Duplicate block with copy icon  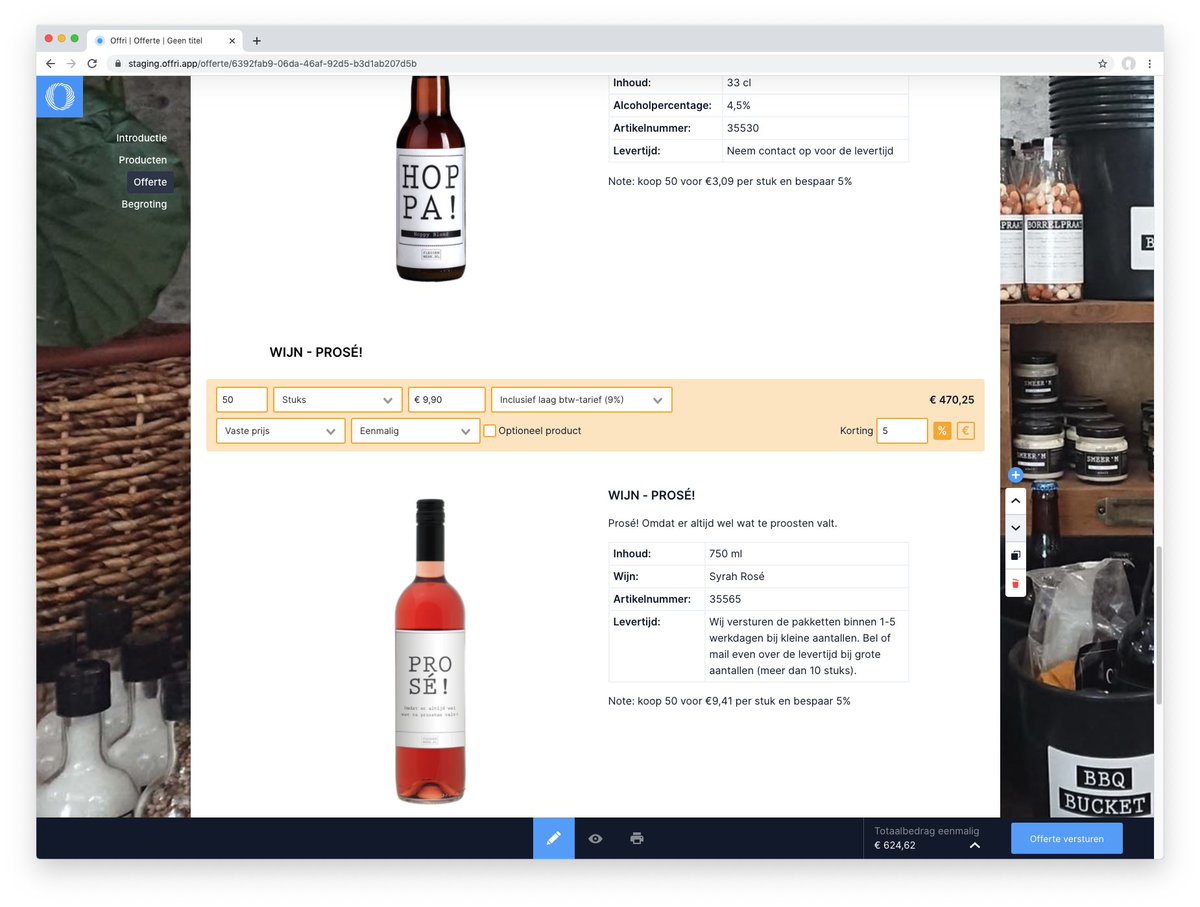[x=1015, y=555]
